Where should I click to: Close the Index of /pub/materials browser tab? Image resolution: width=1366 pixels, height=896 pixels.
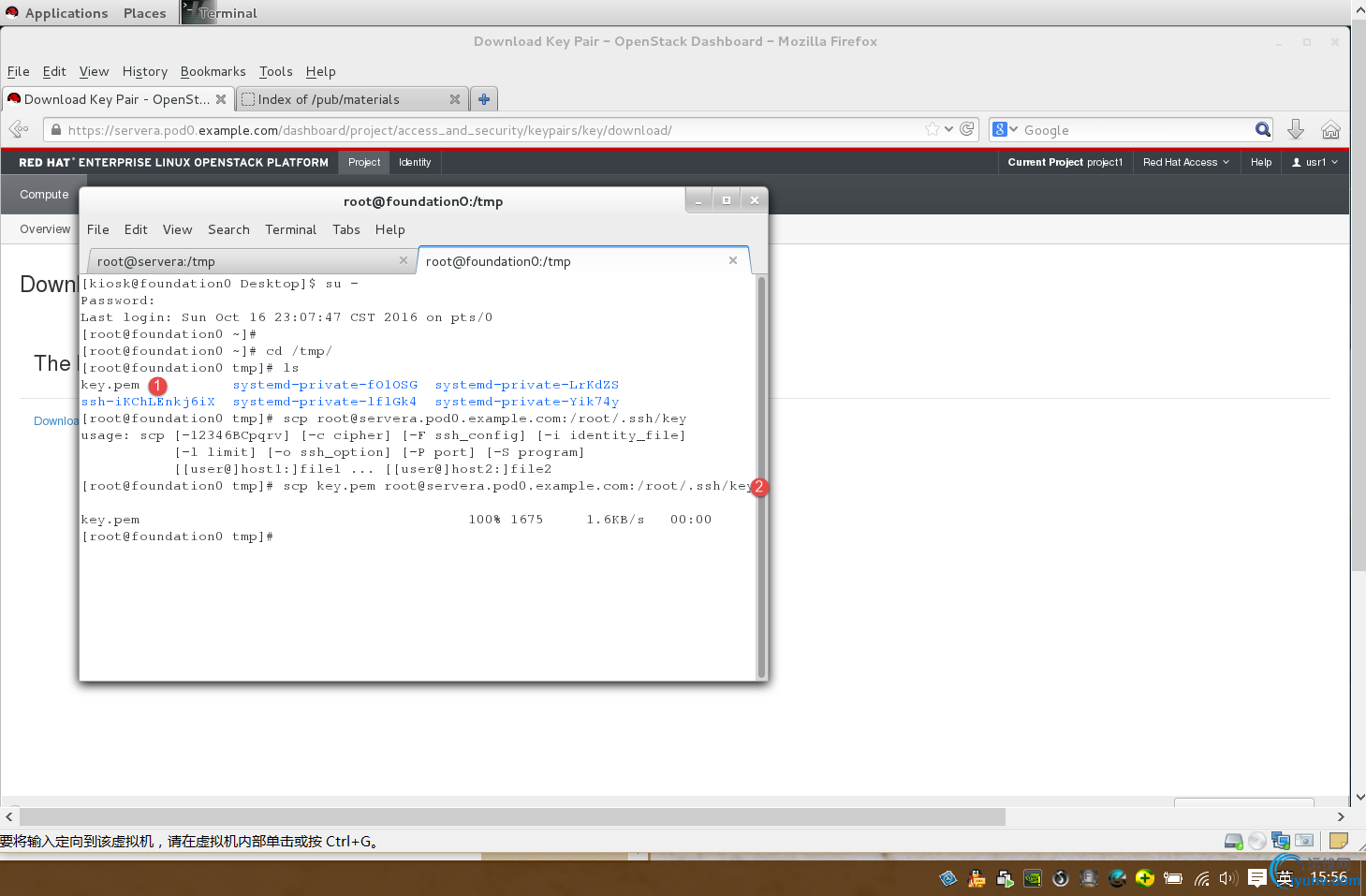coord(455,99)
